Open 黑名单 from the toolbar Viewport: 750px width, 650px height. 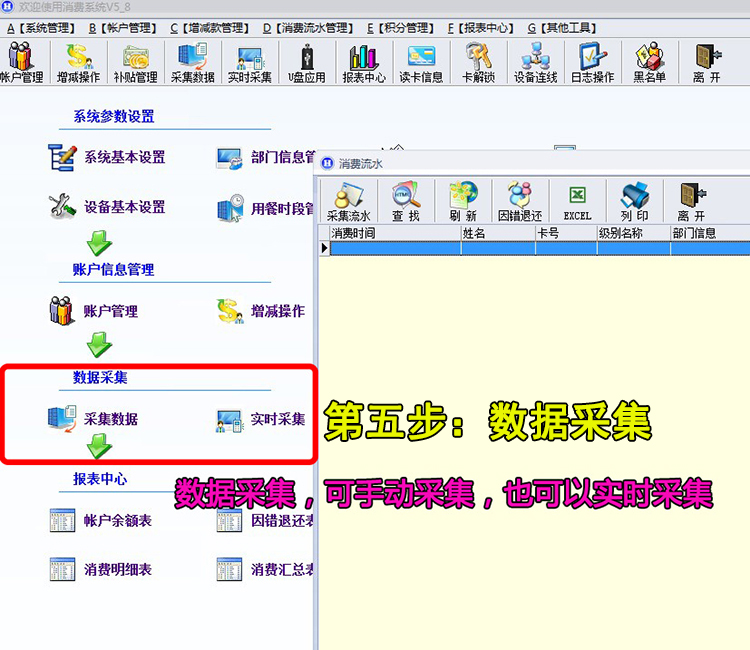coord(649,62)
